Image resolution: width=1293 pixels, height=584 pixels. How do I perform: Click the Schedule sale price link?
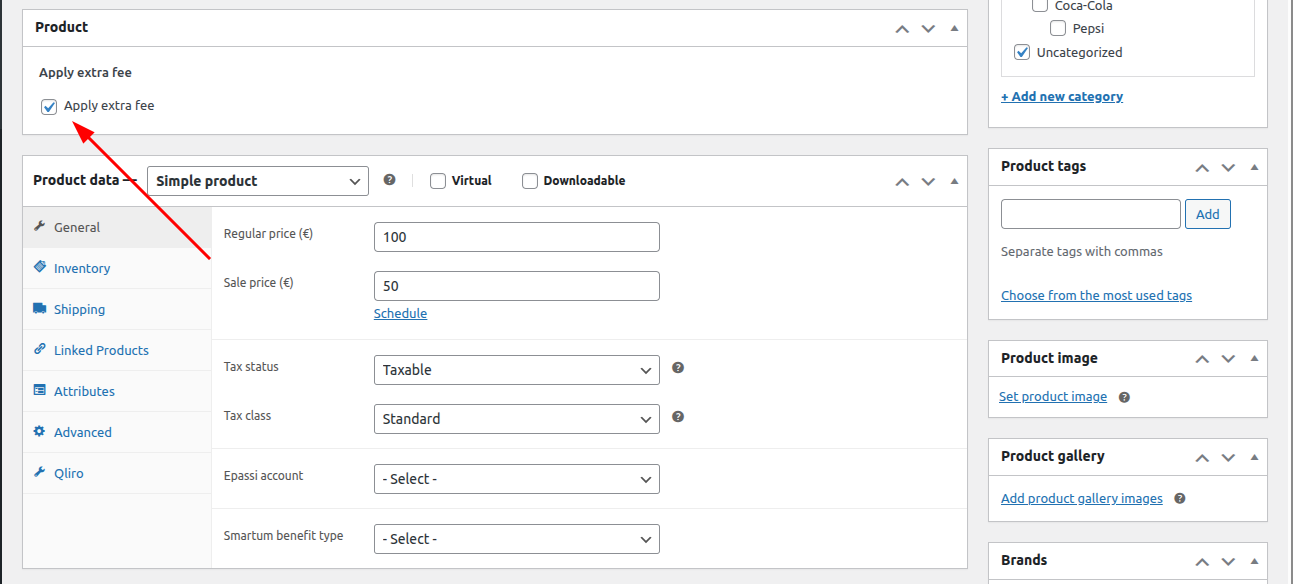point(400,313)
